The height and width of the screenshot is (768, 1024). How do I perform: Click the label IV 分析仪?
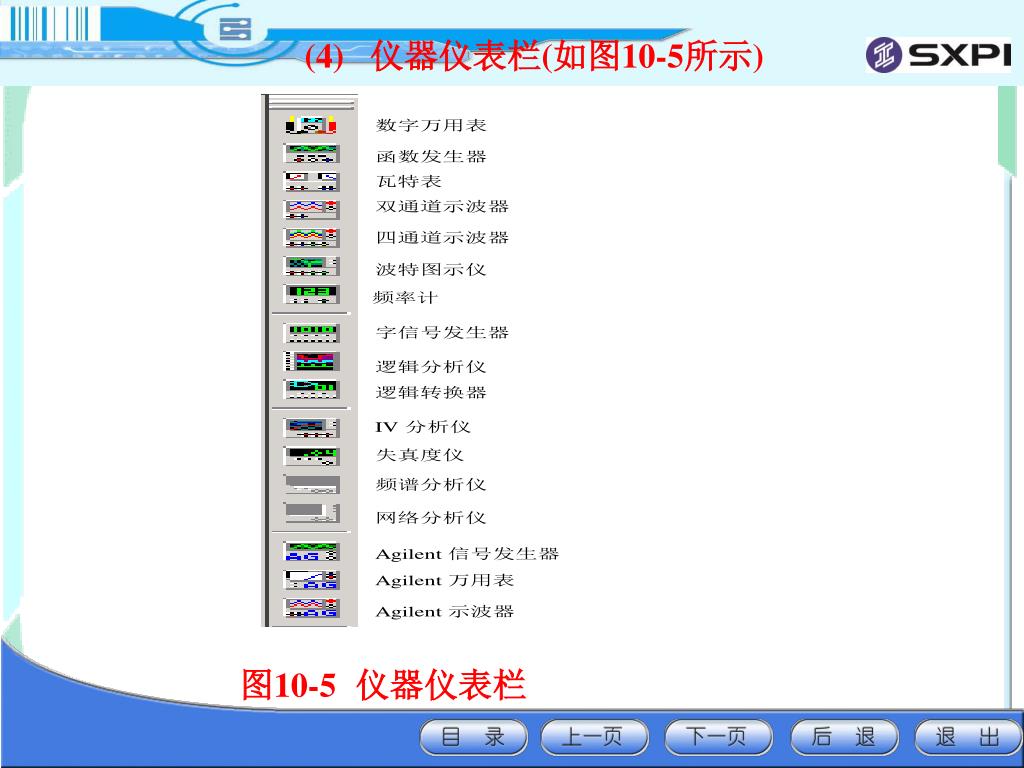(423, 427)
